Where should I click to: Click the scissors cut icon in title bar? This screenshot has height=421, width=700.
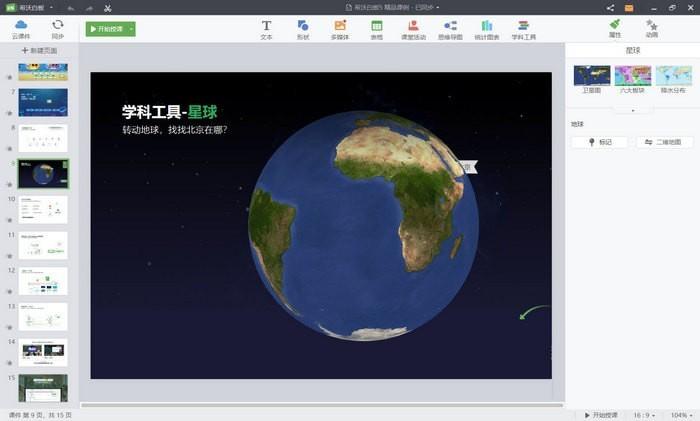[x=107, y=8]
